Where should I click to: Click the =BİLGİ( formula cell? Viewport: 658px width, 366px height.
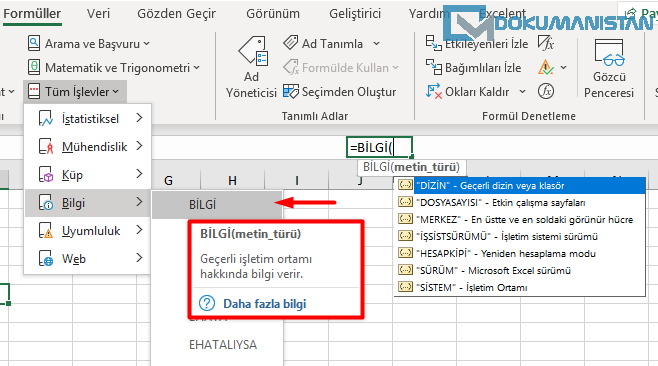pos(379,147)
